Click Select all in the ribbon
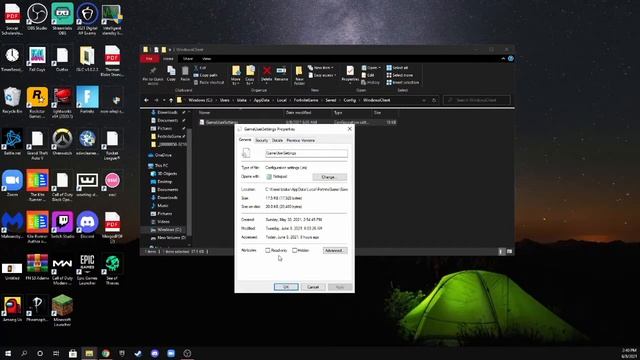The height and width of the screenshot is (360, 640). click(x=398, y=68)
